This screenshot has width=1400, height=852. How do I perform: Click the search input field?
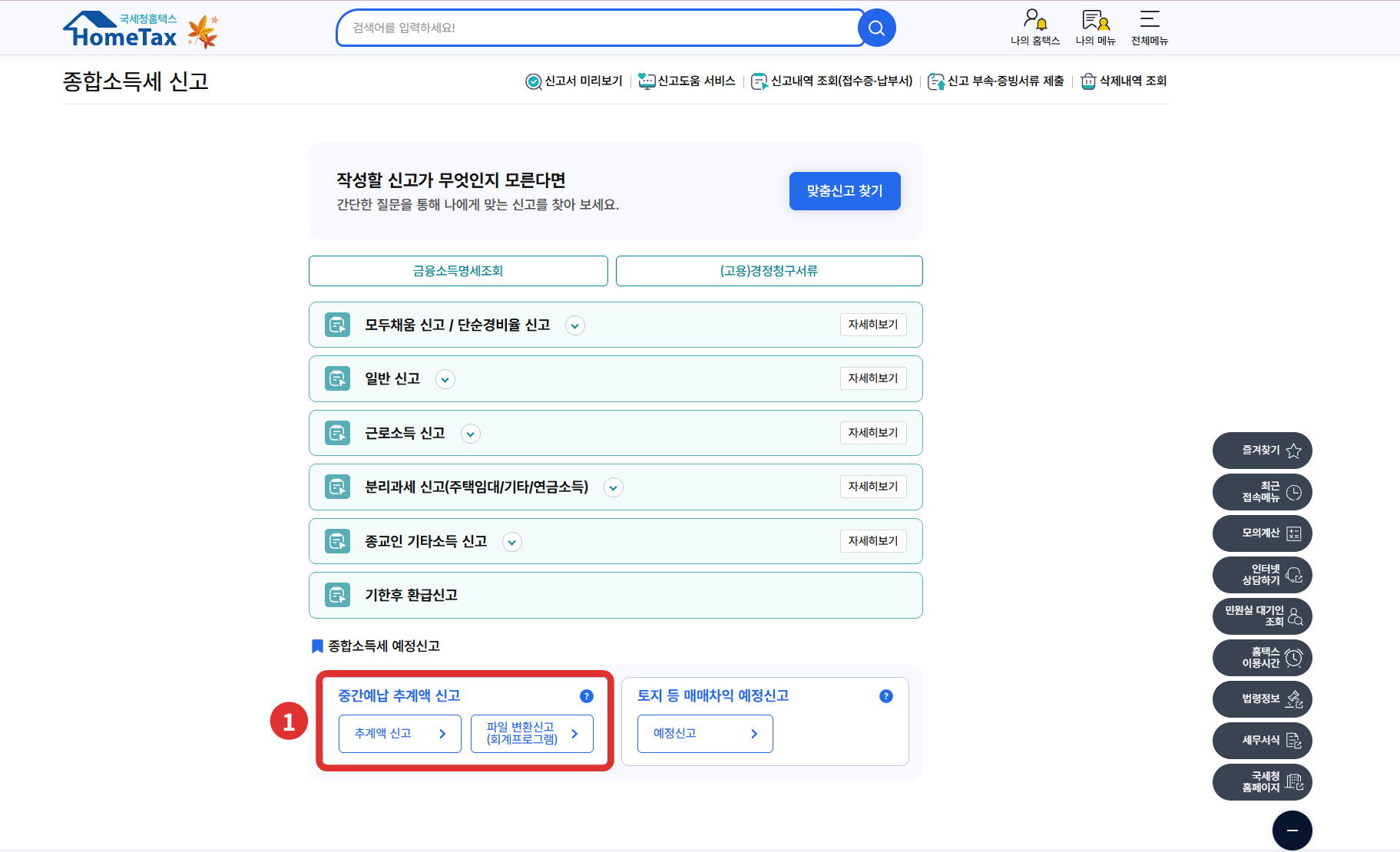(599, 28)
